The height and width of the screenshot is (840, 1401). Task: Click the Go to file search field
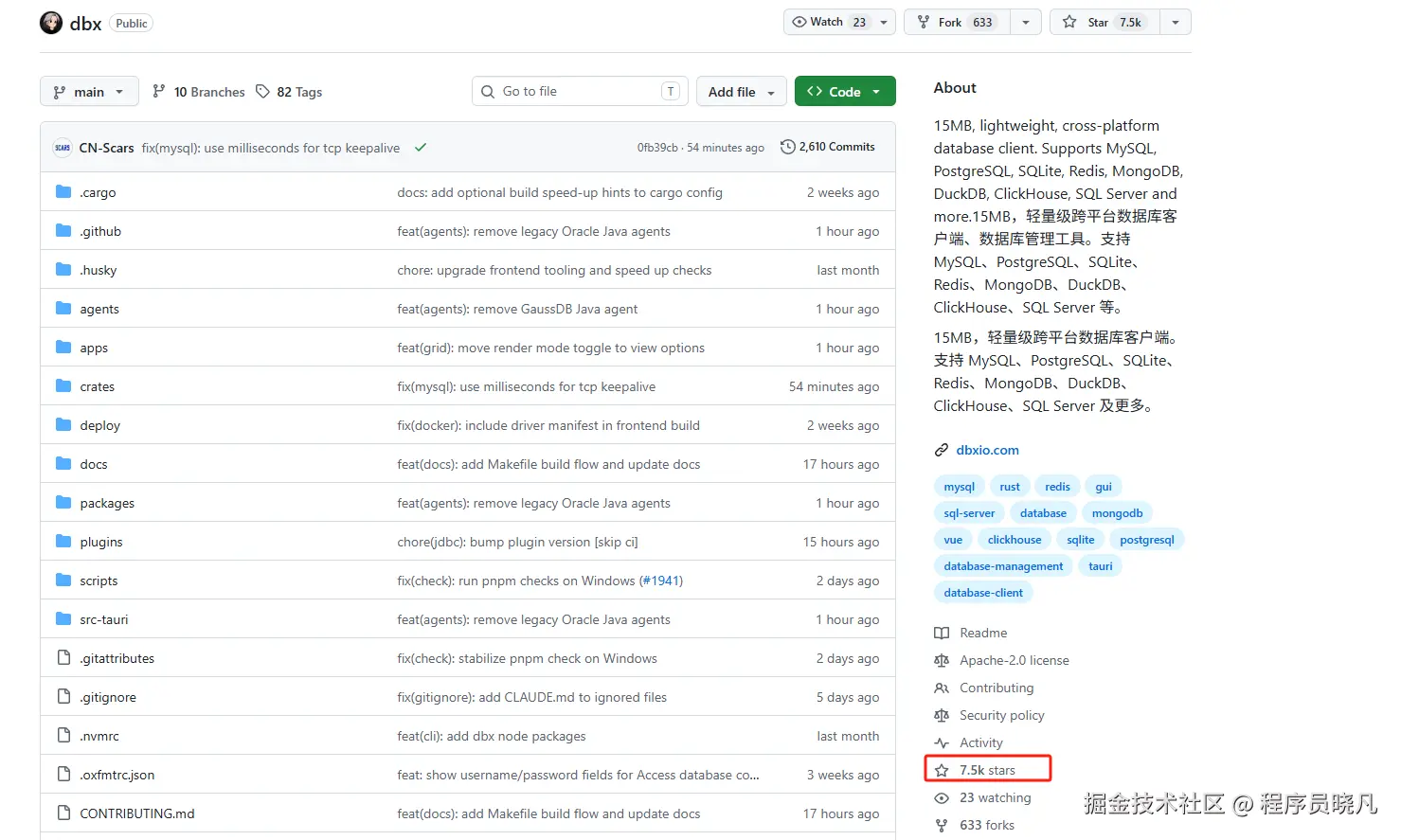coord(580,92)
